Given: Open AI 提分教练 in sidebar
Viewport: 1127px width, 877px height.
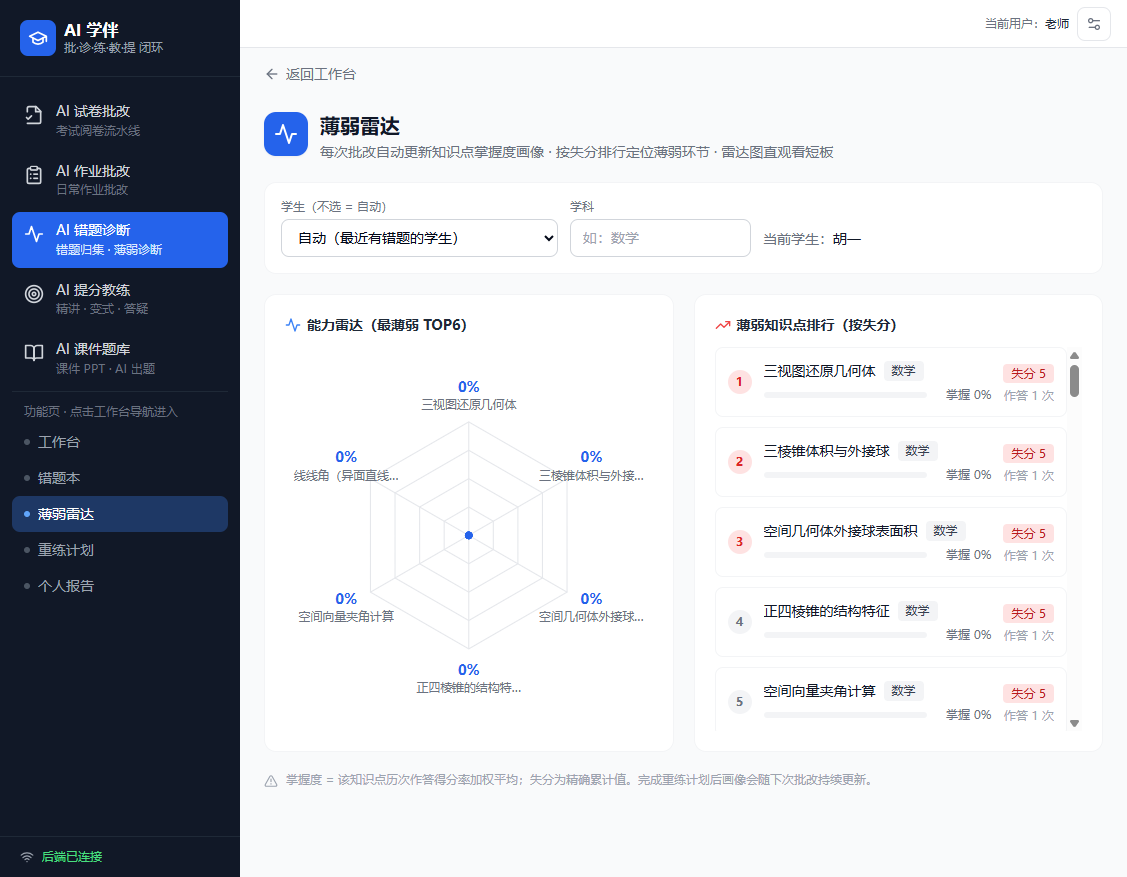Looking at the screenshot, I should coord(120,298).
